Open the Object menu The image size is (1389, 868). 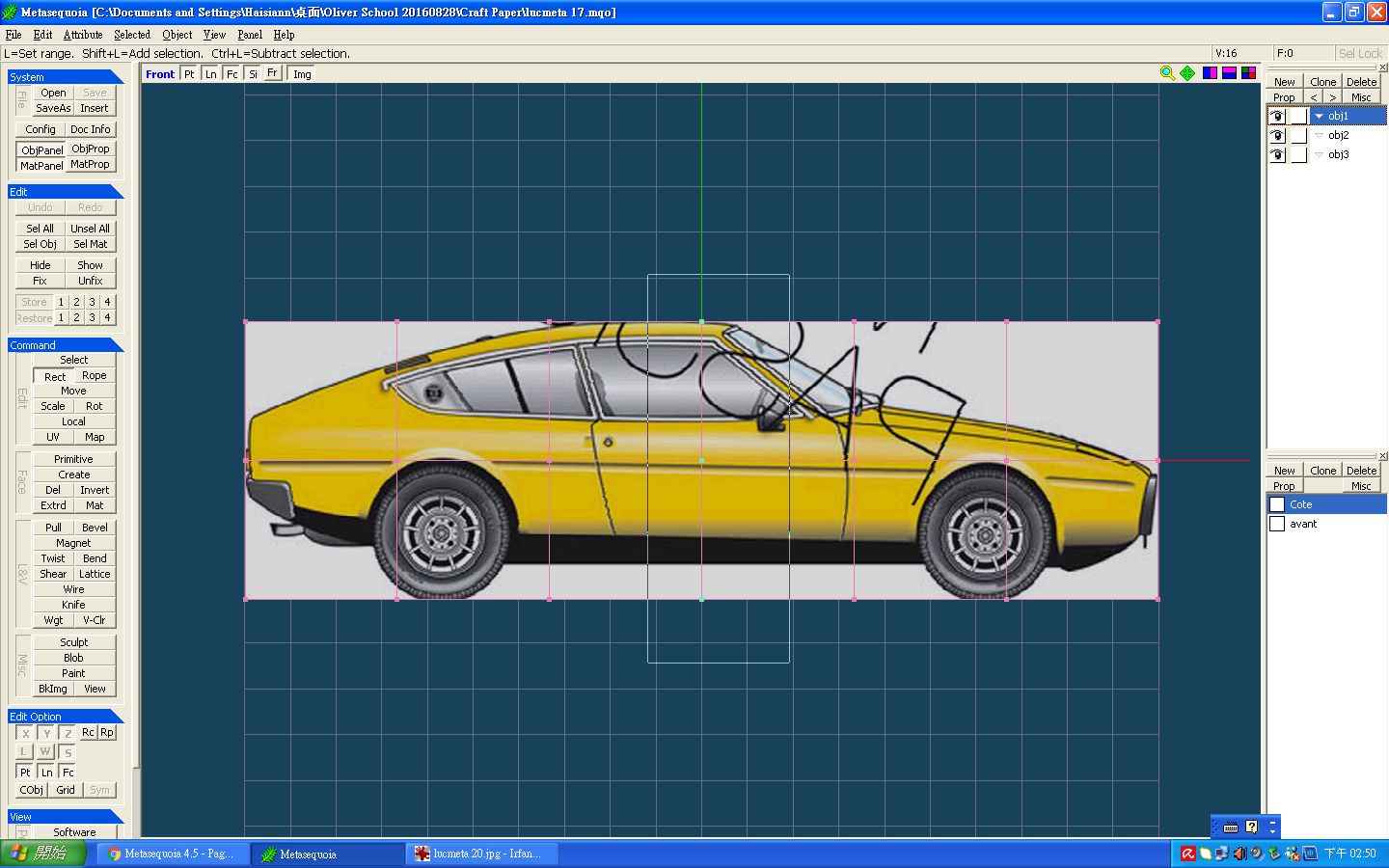[x=177, y=35]
